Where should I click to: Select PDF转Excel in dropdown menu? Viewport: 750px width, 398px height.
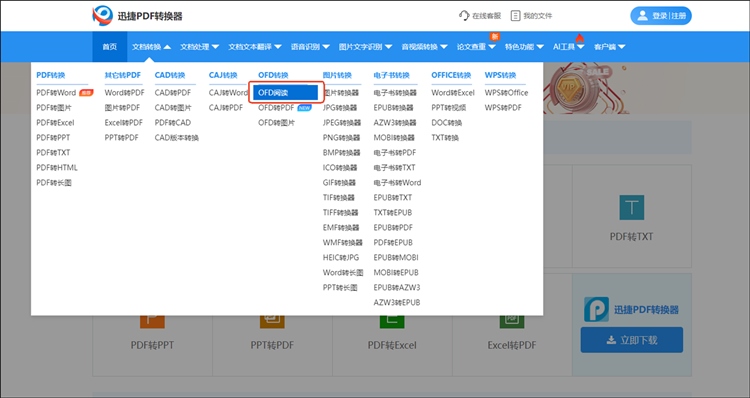tap(55, 123)
